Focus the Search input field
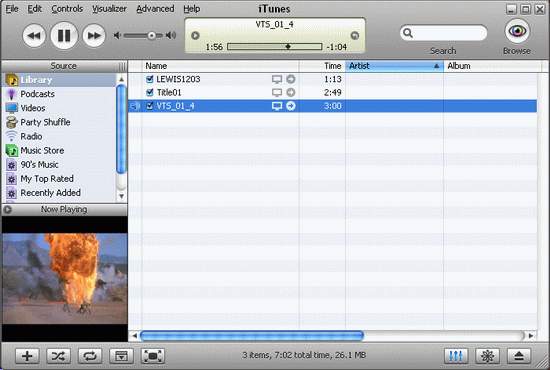 [444, 33]
